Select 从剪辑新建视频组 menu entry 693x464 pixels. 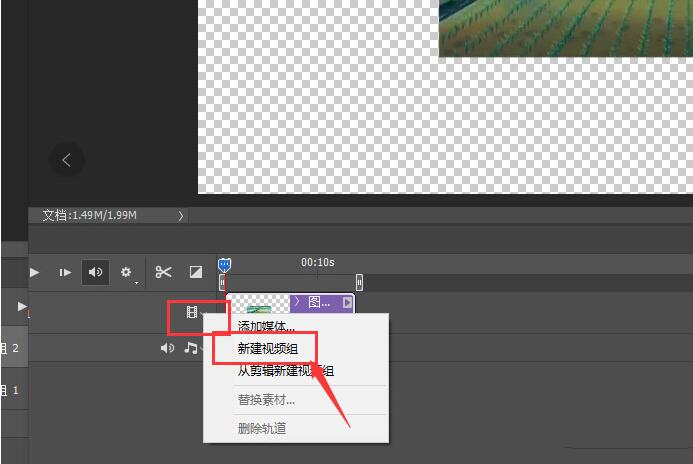pyautogui.click(x=286, y=371)
